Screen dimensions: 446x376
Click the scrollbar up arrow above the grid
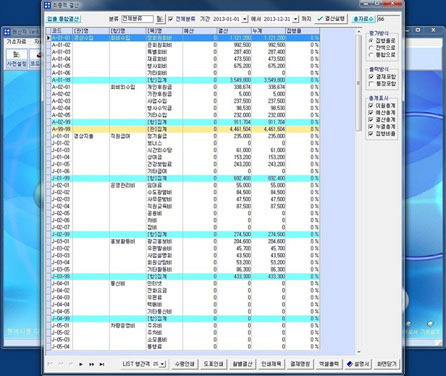[x=359, y=31]
